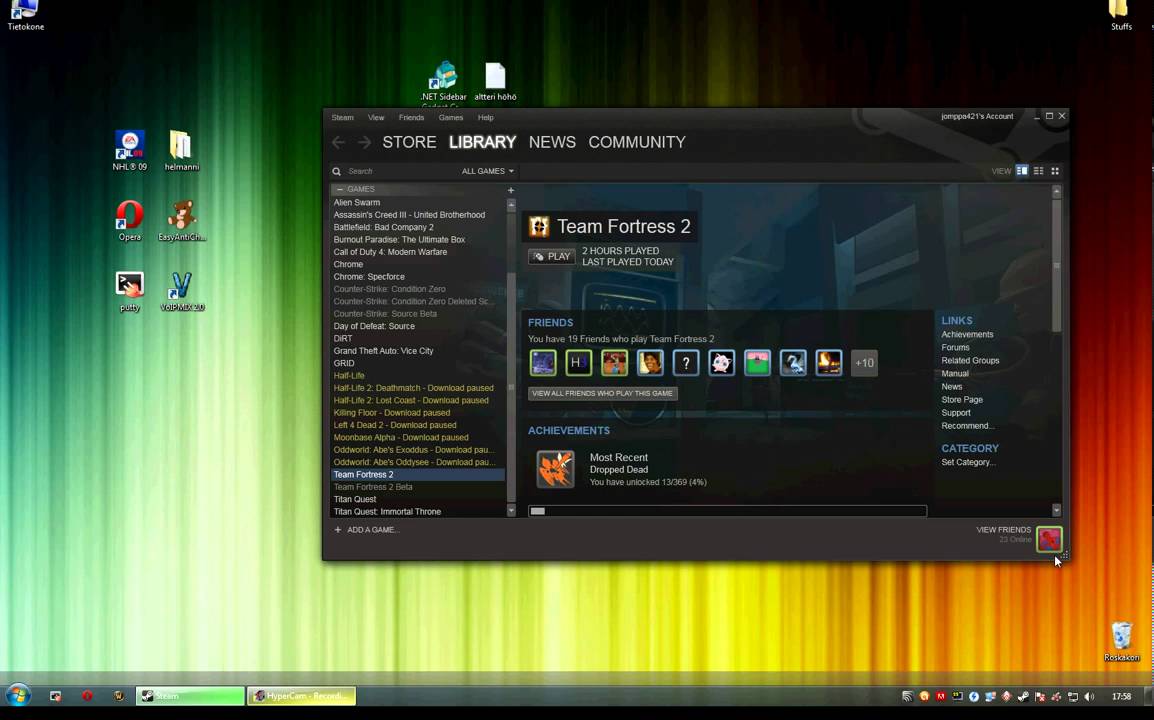Click VIEW FRIENDS text

pos(1003,530)
